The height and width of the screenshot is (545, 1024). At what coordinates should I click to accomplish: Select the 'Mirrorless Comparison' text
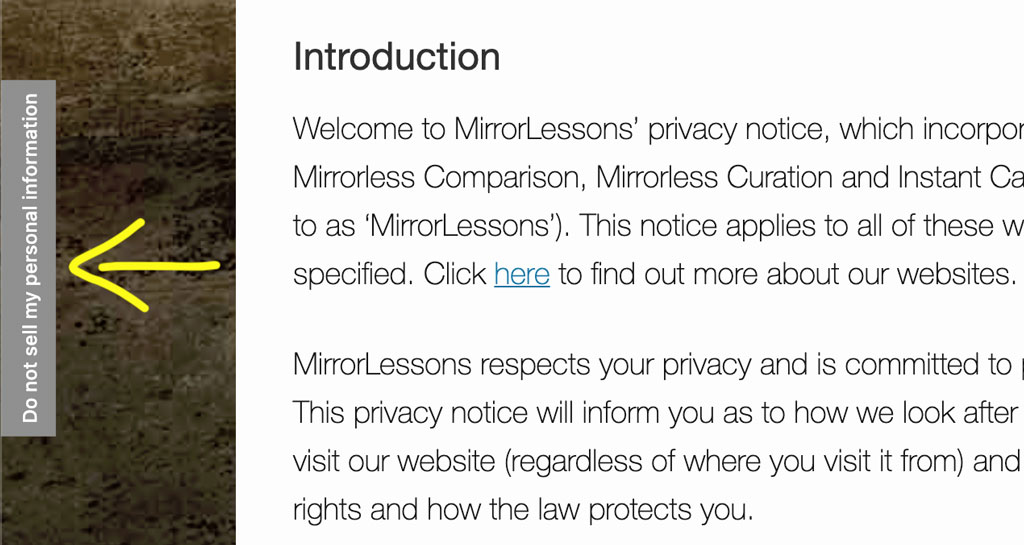tap(438, 178)
